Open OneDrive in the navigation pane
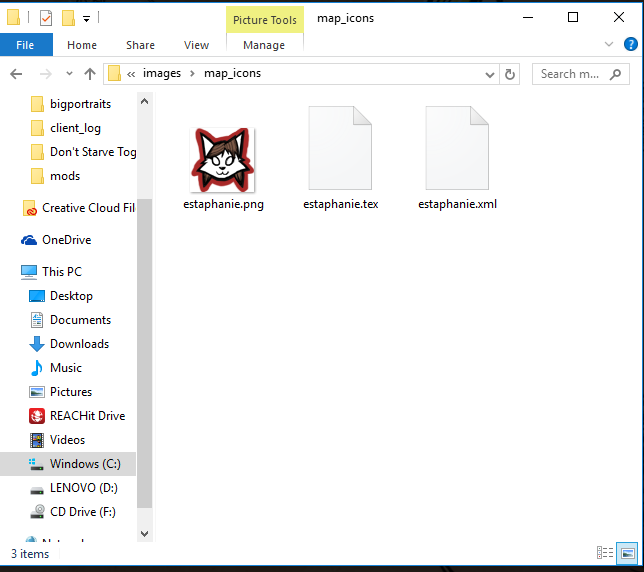 (66, 240)
